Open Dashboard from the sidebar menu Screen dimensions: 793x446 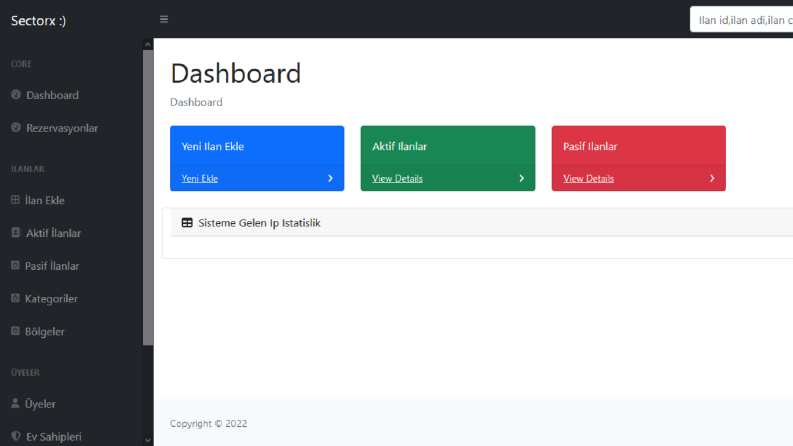(52, 95)
